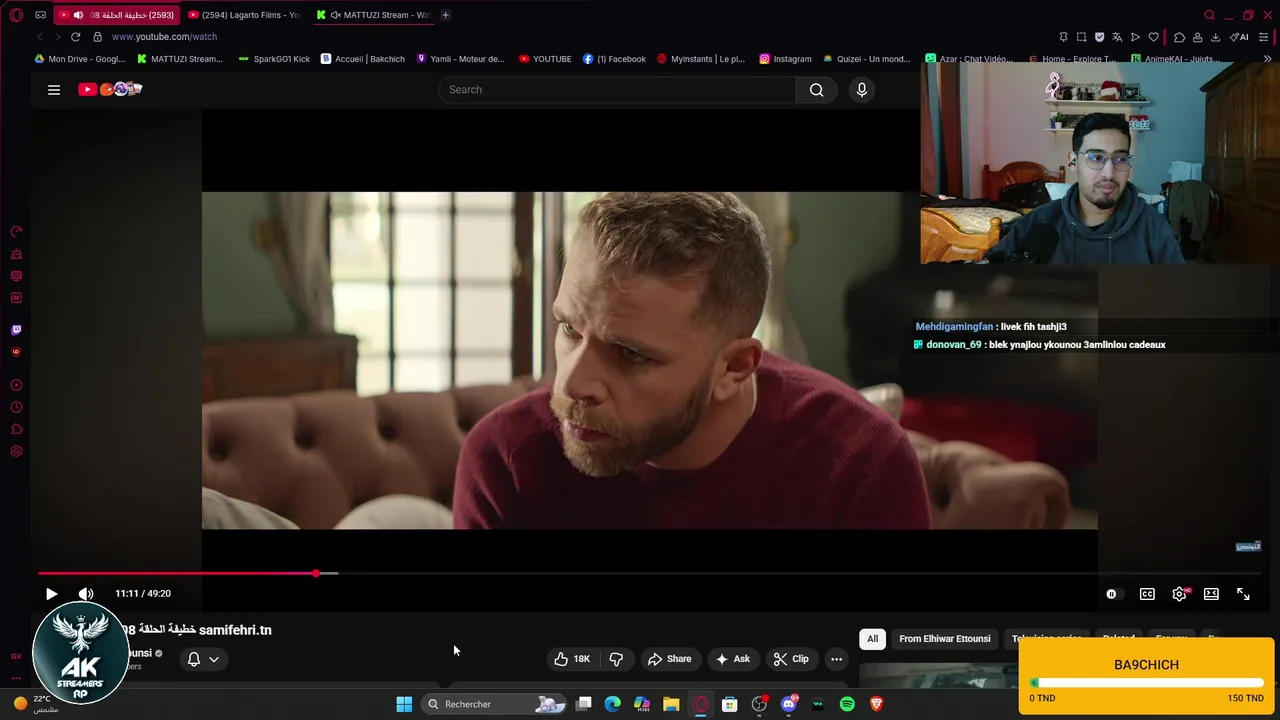View site security lock info
Viewport: 1280px width, 720px height.
pos(97,37)
